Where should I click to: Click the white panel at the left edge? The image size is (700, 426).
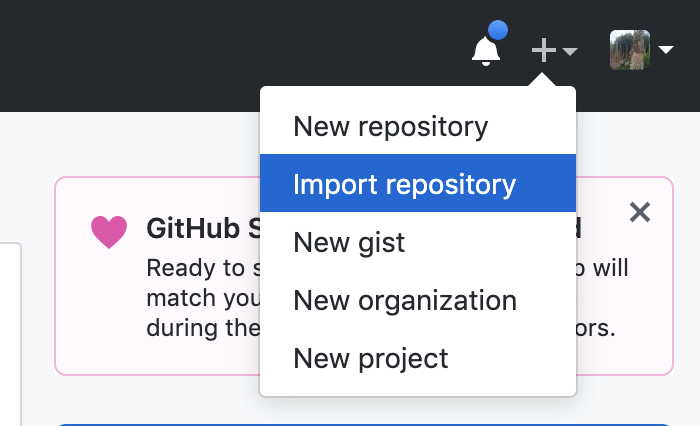[9, 330]
